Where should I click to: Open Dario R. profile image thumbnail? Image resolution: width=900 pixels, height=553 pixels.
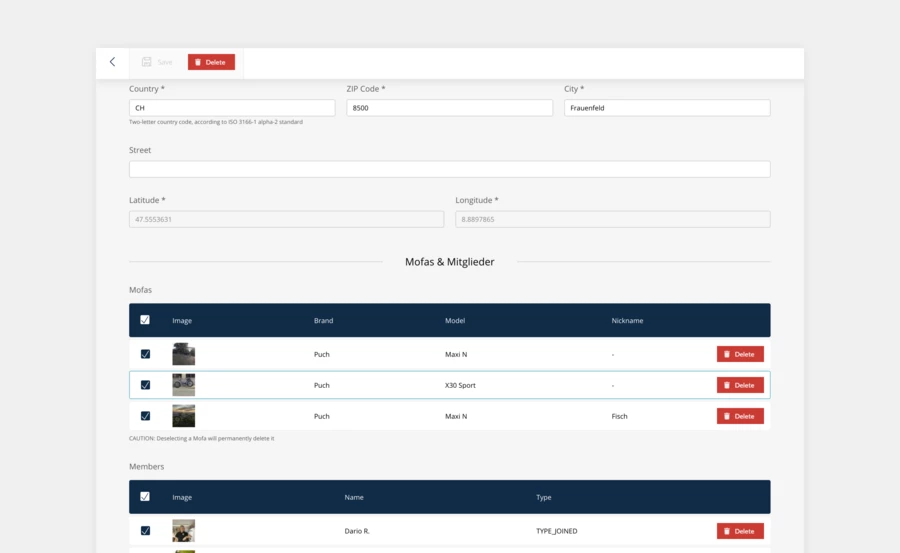coord(183,531)
